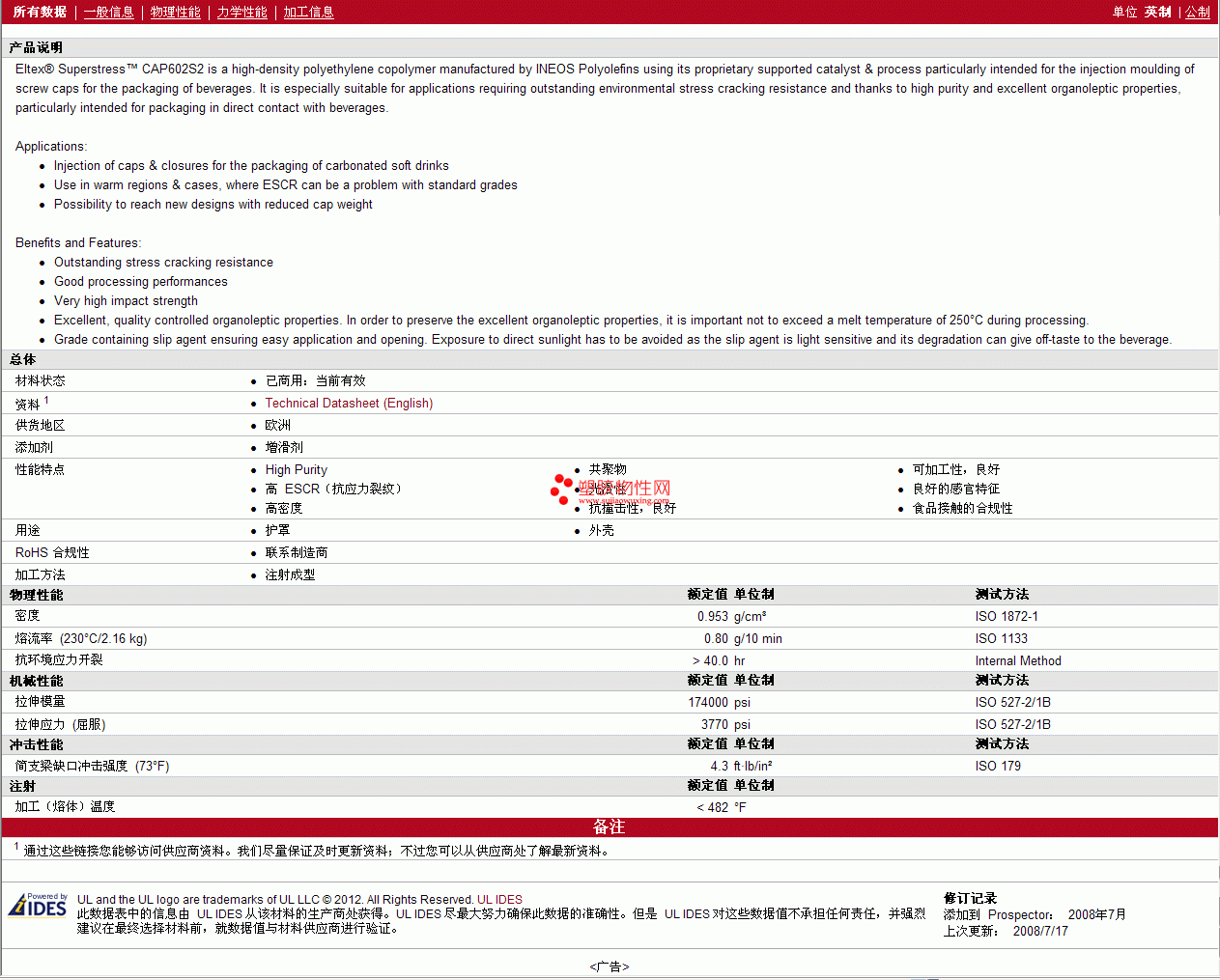Image resolution: width=1220 pixels, height=980 pixels.
Task: Click the 高 ESCR（抗应力裂纹） feature
Action: (333, 489)
